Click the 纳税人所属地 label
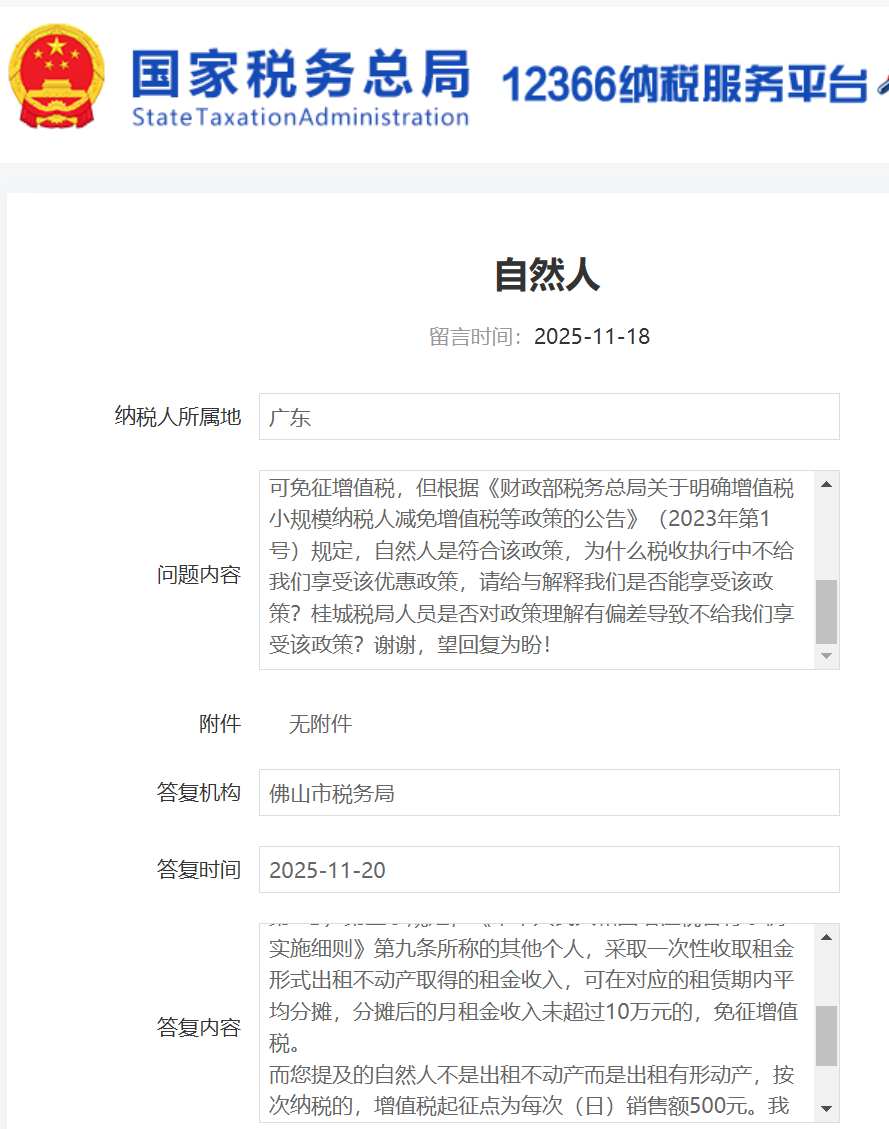The image size is (889, 1129). click(178, 417)
